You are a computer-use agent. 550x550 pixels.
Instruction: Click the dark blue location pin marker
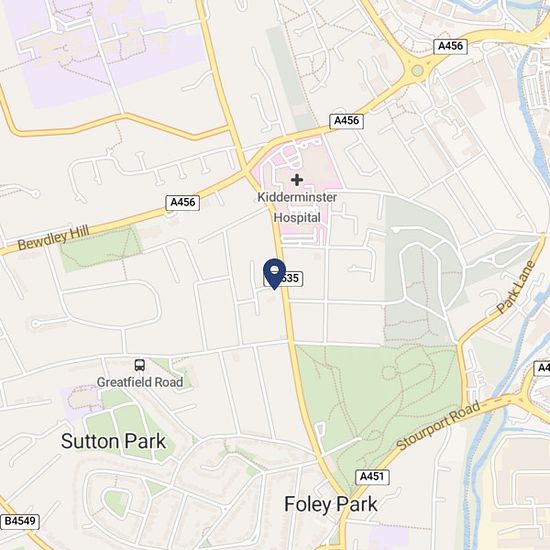pos(274,274)
